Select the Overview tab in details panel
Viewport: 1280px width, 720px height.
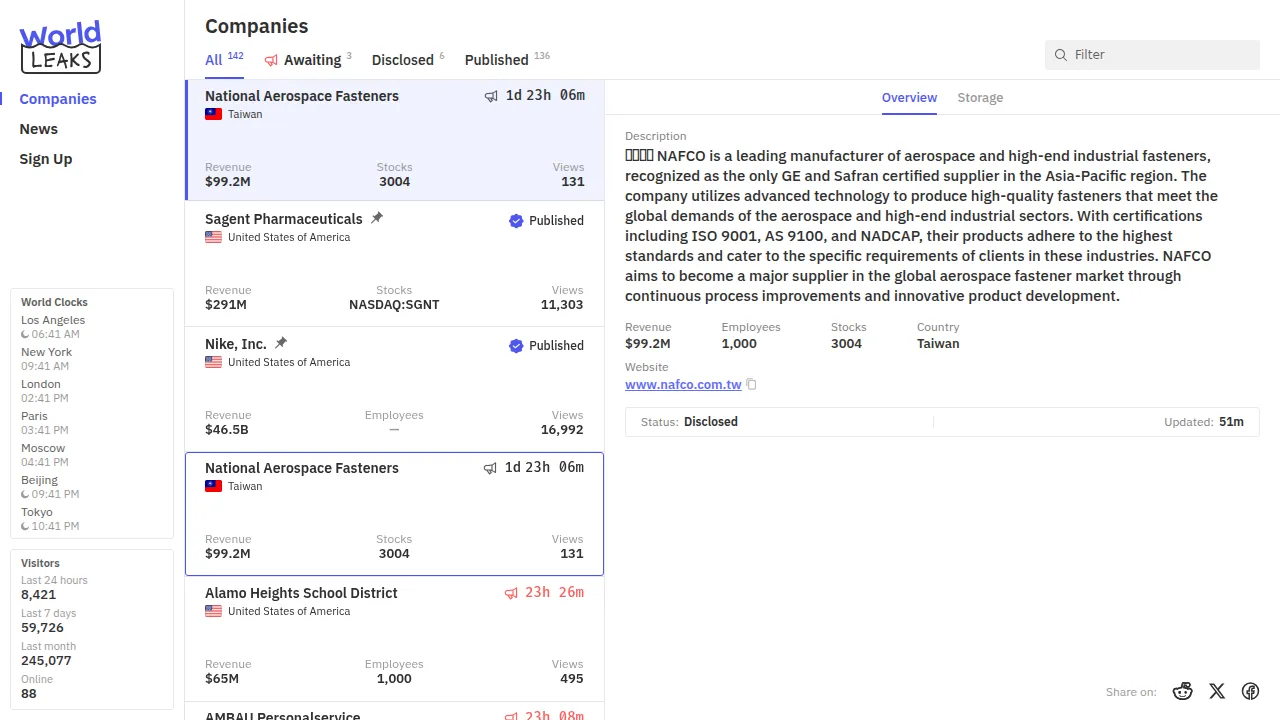909,98
